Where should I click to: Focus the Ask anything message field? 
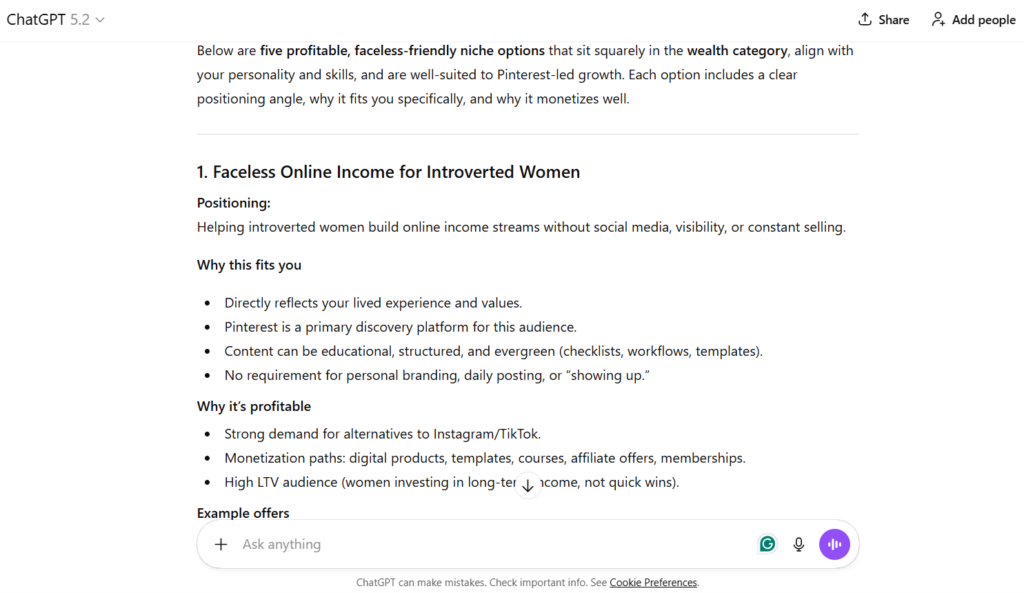(480, 545)
